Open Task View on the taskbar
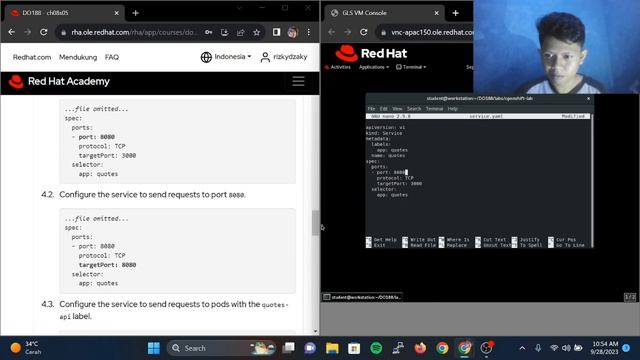Viewport: 640px width, 360px height. (x=289, y=348)
